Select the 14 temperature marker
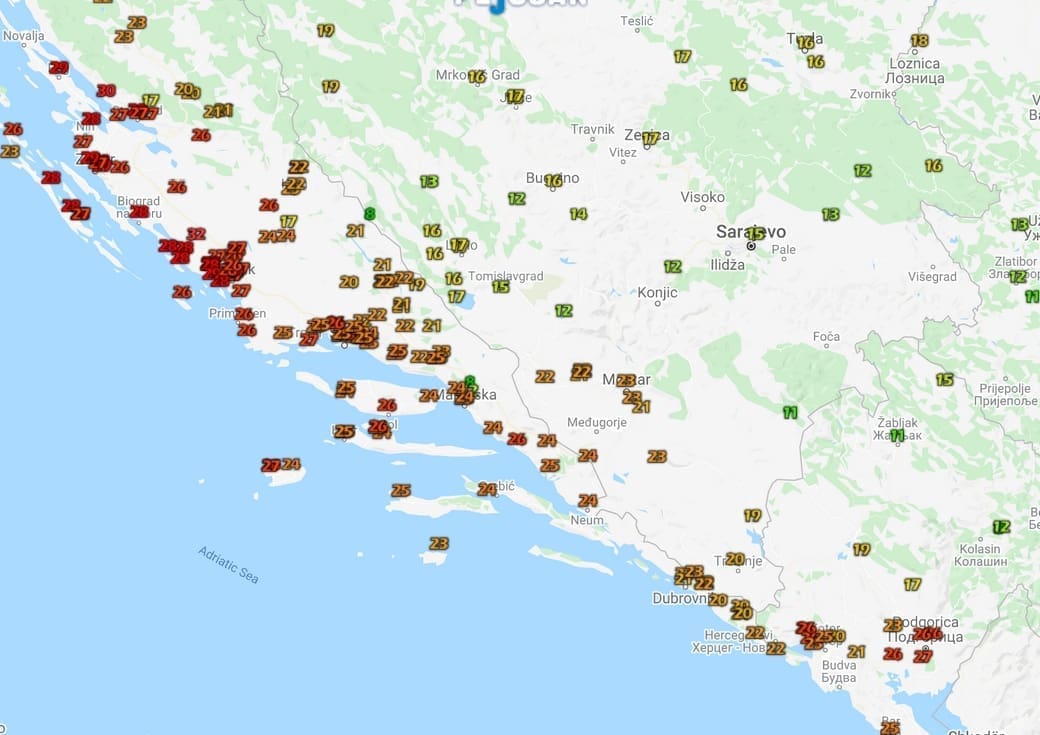The image size is (1040, 735). click(x=578, y=214)
